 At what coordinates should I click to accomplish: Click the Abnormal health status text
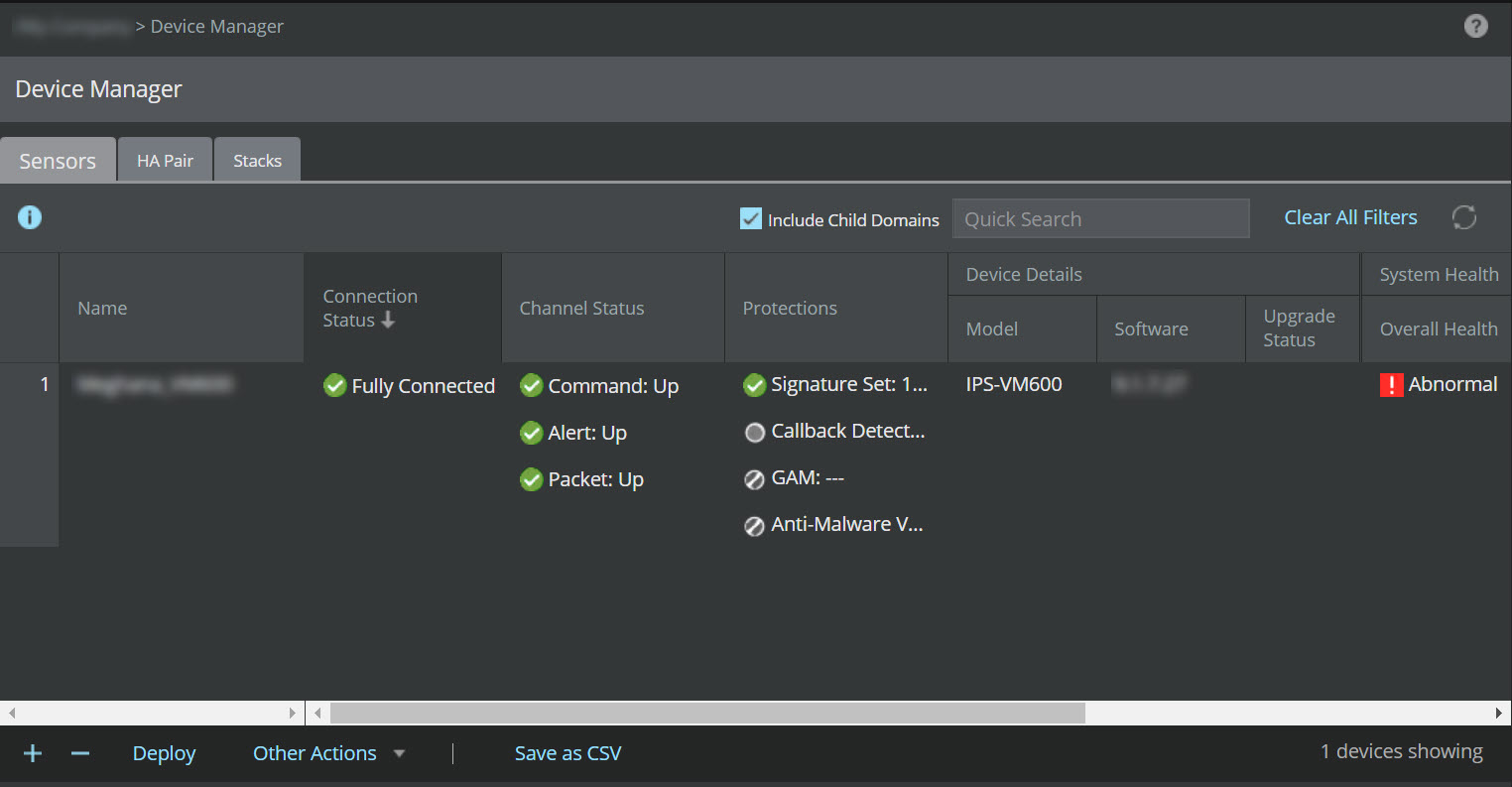(1452, 384)
